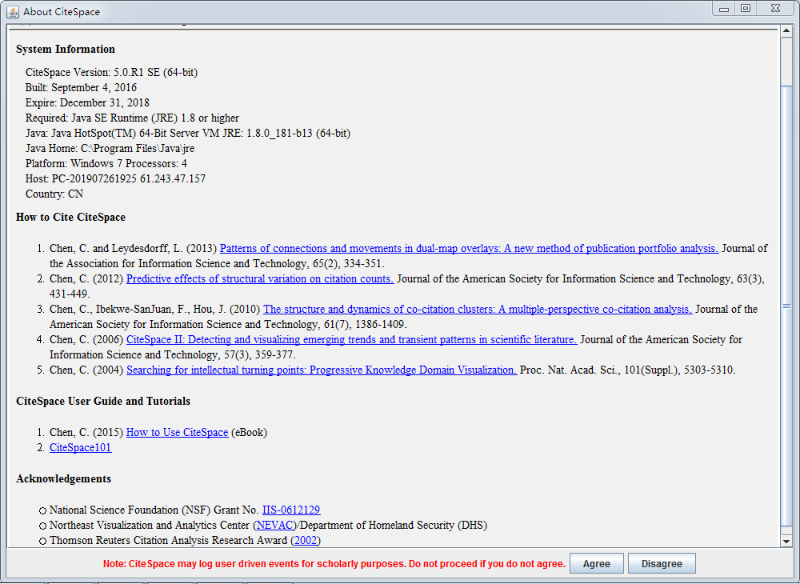Close the About CiteSpace window
The height and width of the screenshot is (584, 800).
[x=776, y=9]
